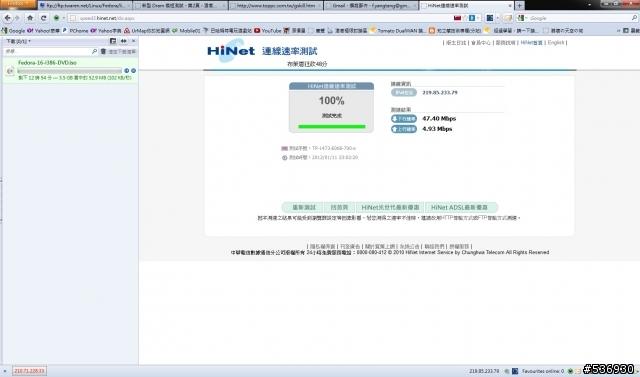Switch to the ftp.twaren.net Fedora tab
Image resolution: width=640 pixels, height=377 pixels.
[85, 6]
